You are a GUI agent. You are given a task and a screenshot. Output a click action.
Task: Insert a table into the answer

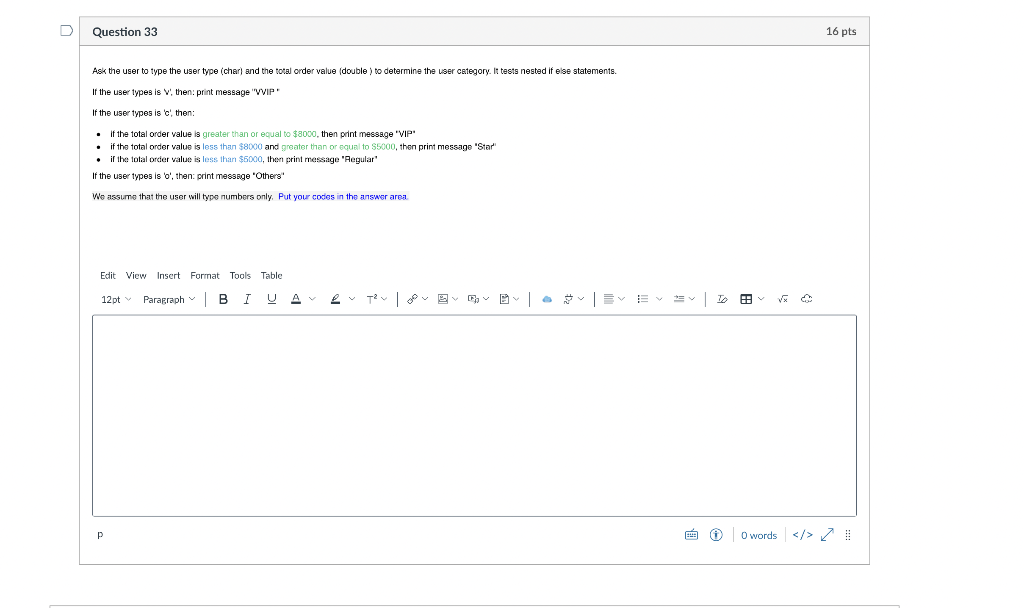(x=746, y=298)
